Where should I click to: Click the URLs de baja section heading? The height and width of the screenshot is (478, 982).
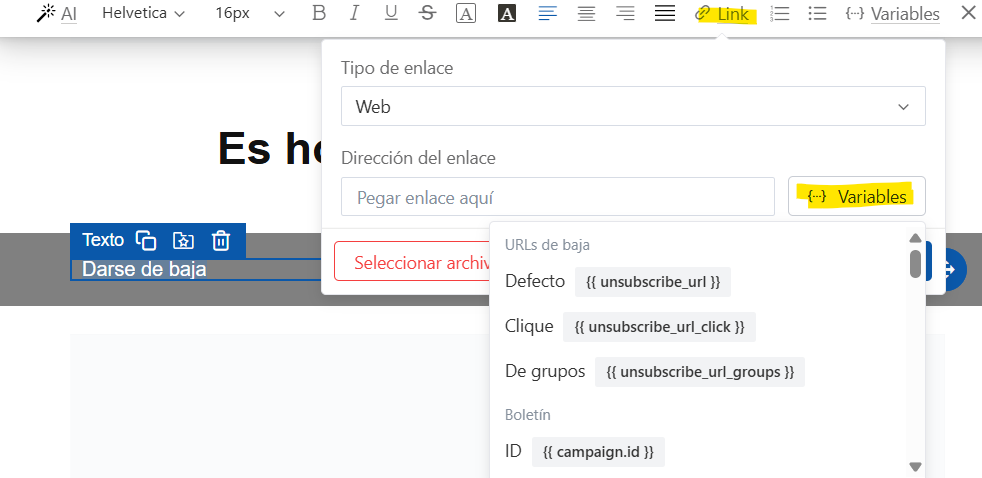coord(547,245)
